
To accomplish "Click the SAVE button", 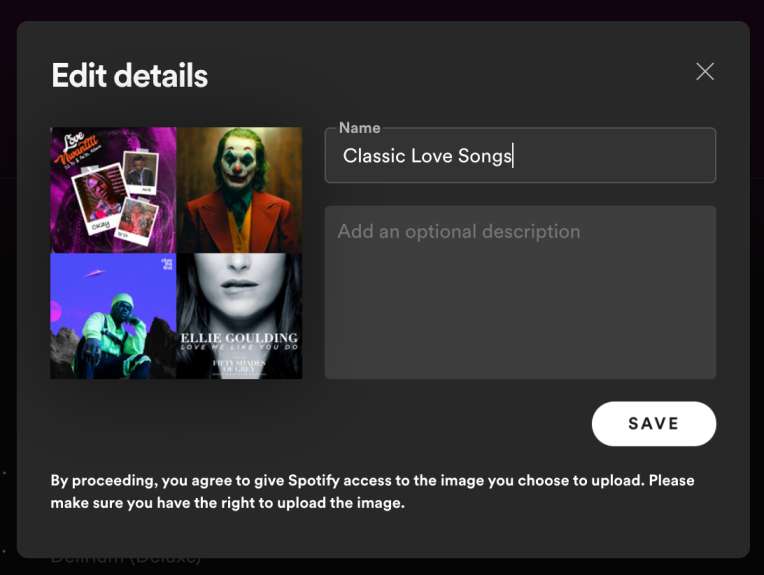I will point(653,423).
